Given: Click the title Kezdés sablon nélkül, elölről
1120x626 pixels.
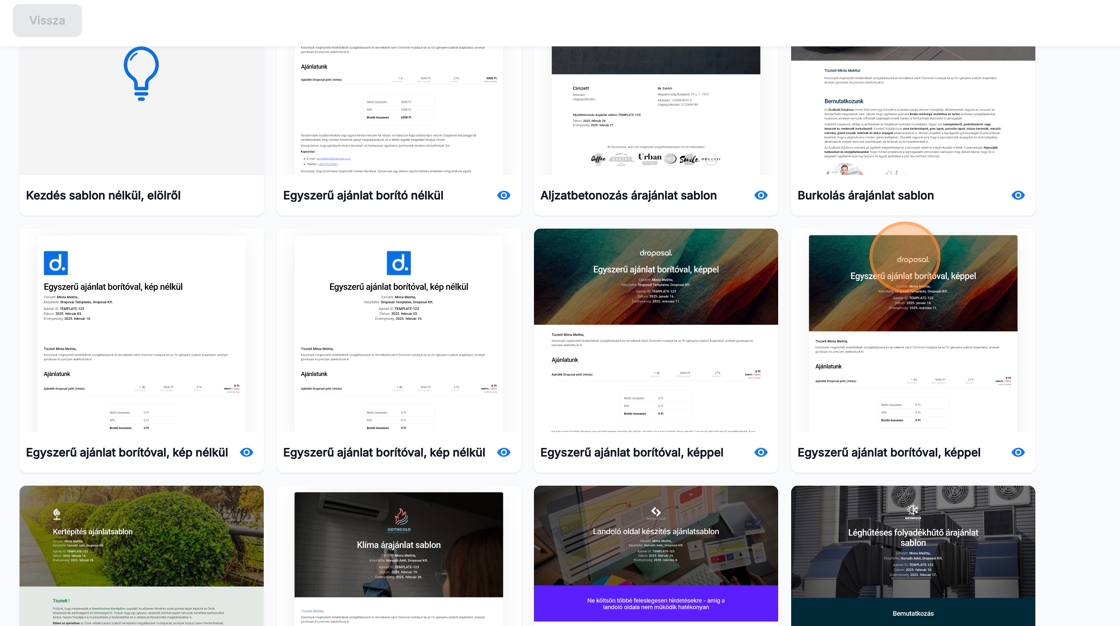Looking at the screenshot, I should 103,195.
